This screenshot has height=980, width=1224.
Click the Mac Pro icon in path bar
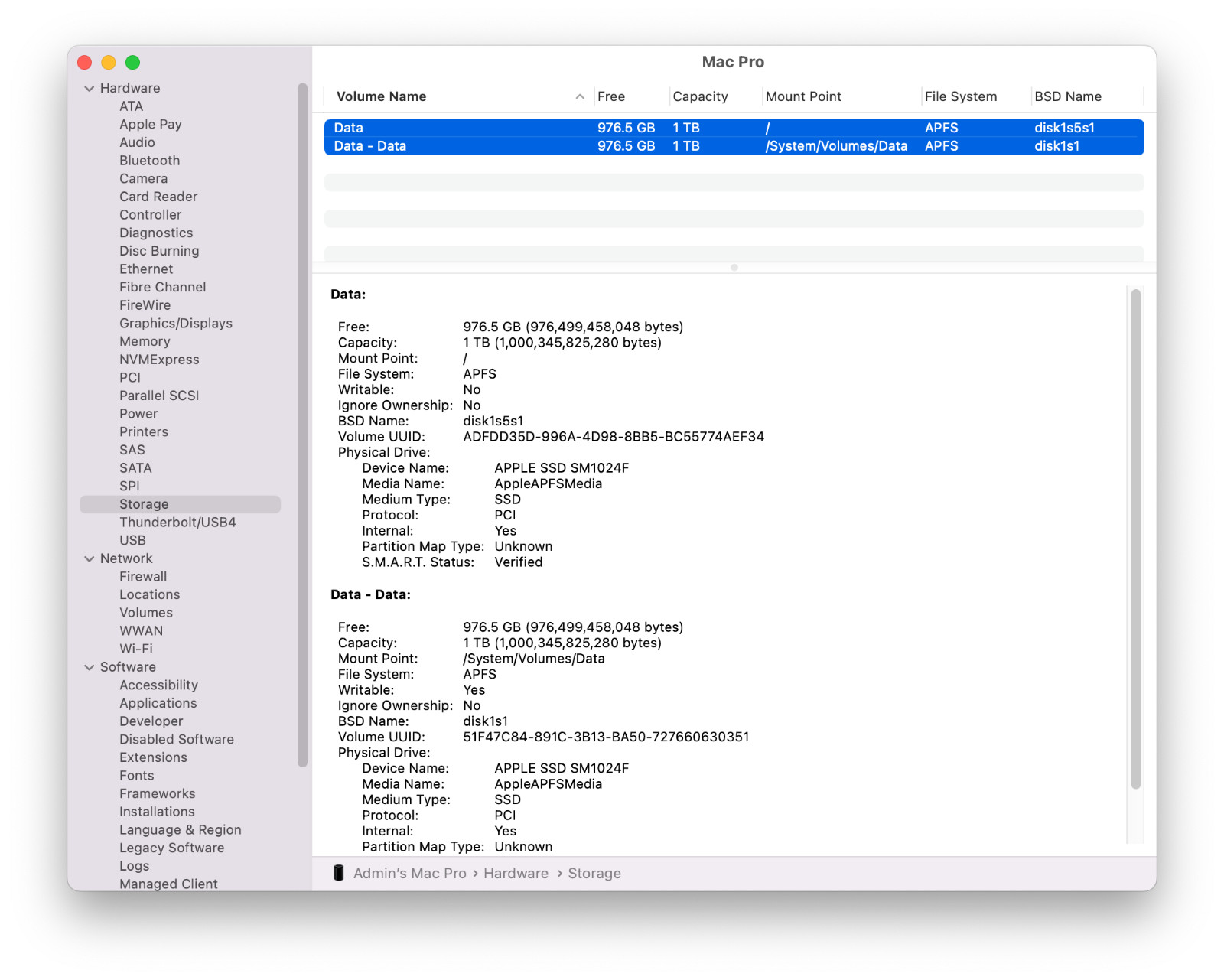pos(339,873)
